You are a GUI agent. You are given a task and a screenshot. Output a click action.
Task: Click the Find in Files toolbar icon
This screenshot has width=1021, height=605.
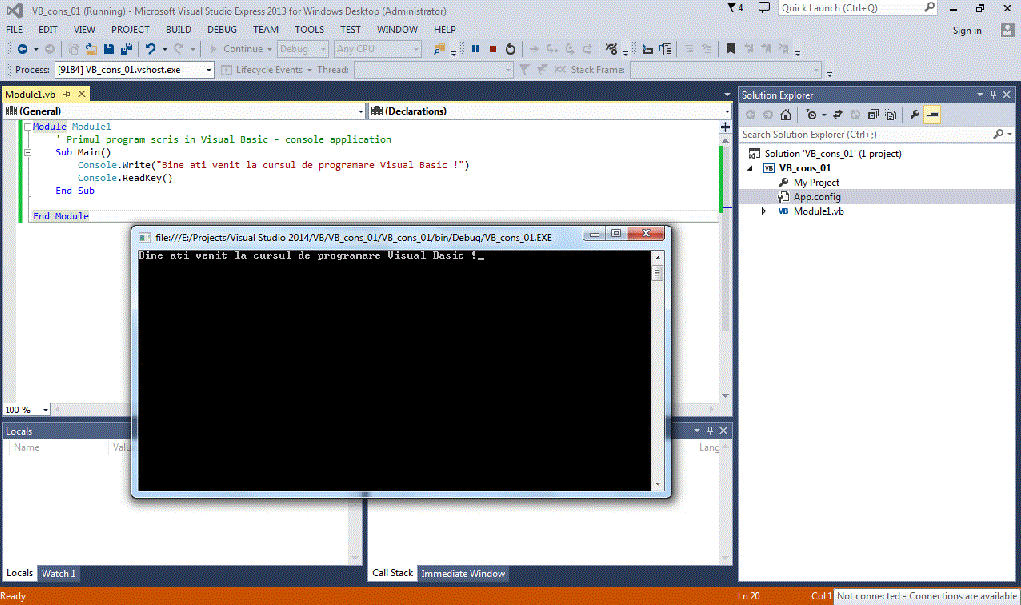point(440,49)
